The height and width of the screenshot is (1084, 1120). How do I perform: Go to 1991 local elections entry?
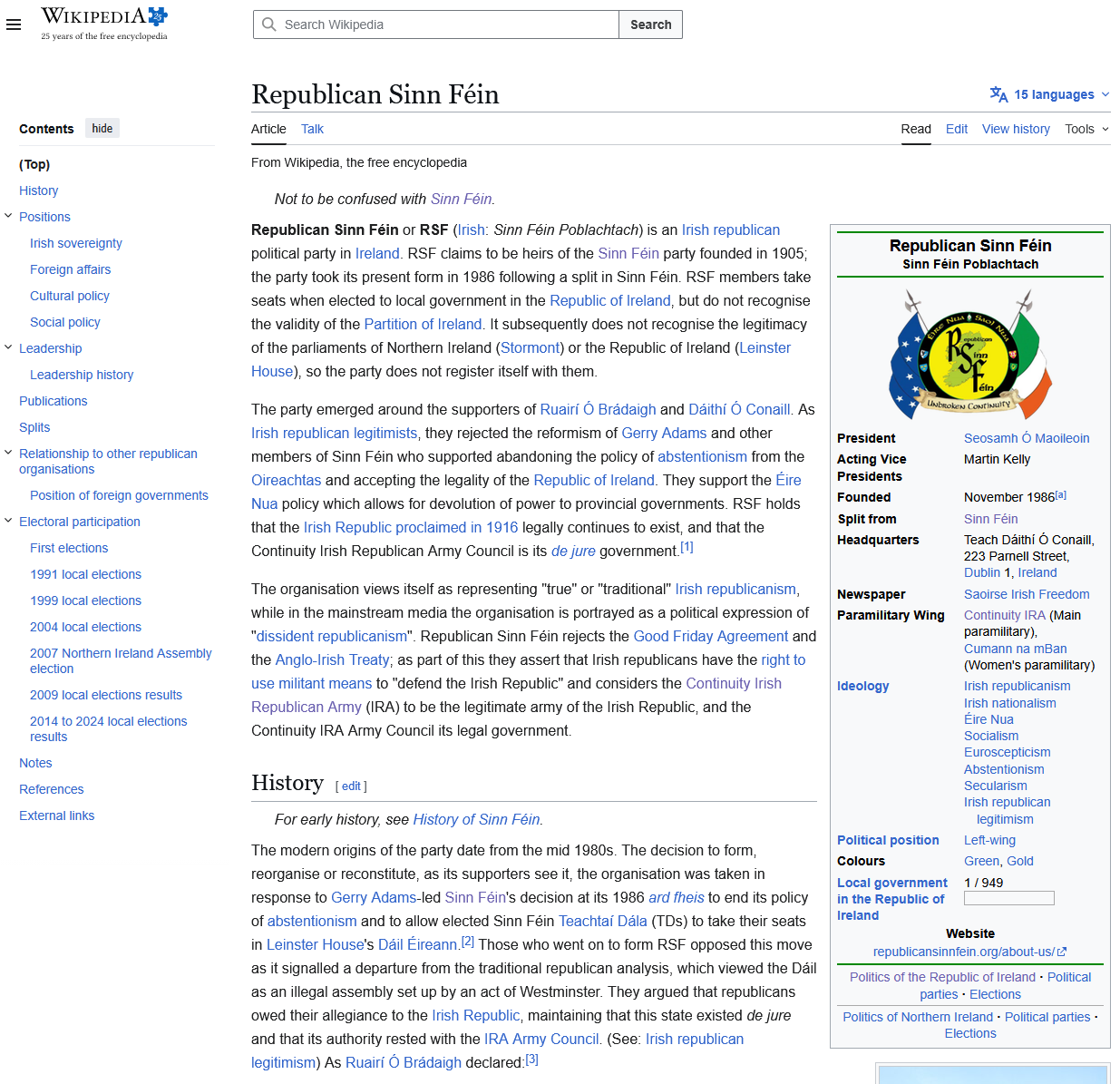point(85,574)
